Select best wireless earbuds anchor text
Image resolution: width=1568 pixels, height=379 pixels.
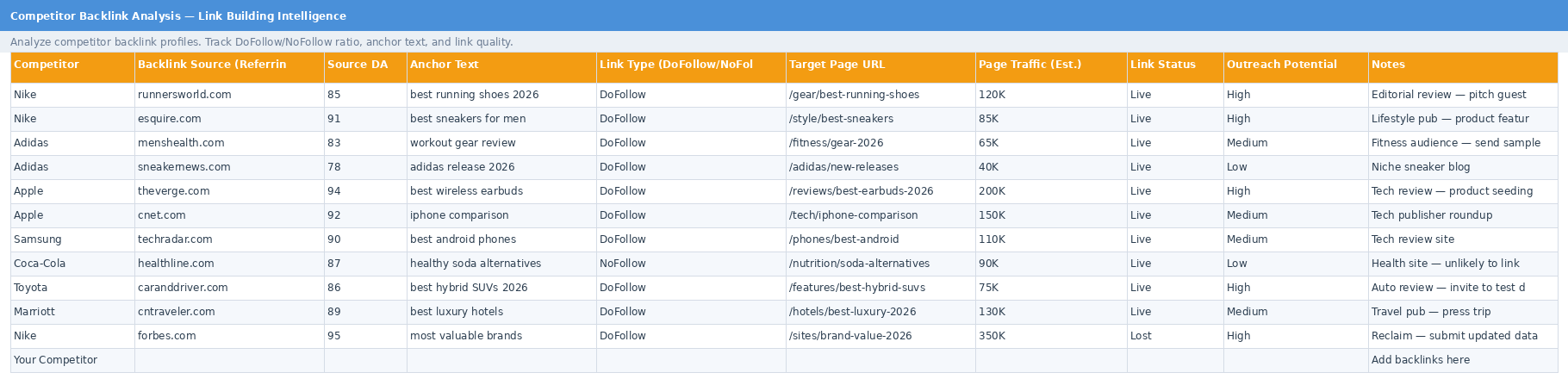coord(501,192)
